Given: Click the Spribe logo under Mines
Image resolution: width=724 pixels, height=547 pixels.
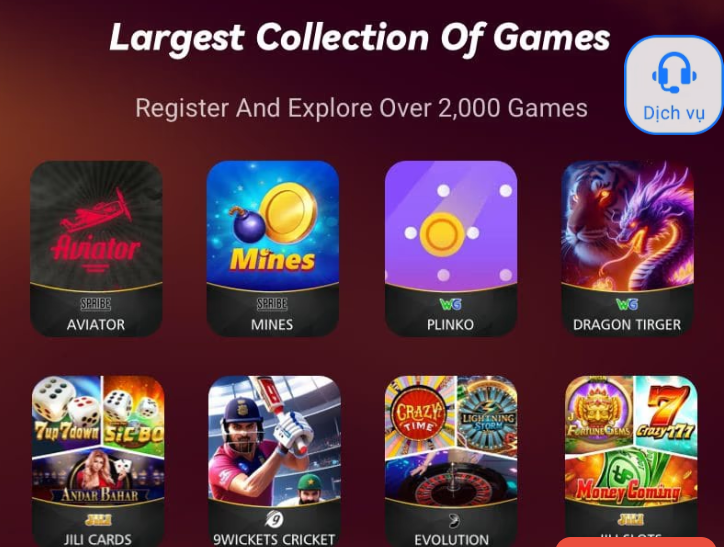Looking at the screenshot, I should (x=272, y=303).
